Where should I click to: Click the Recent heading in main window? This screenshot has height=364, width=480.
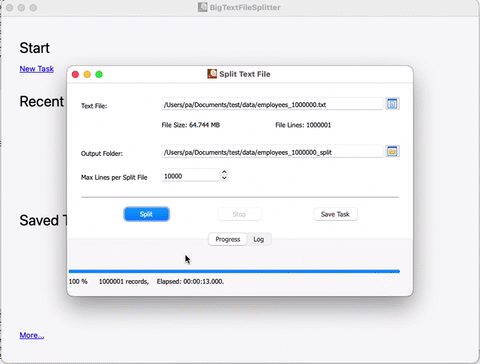(42, 102)
